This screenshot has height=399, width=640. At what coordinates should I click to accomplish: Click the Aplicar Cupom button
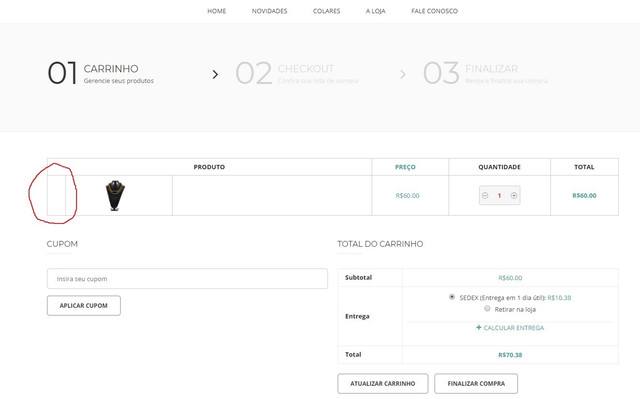click(84, 306)
